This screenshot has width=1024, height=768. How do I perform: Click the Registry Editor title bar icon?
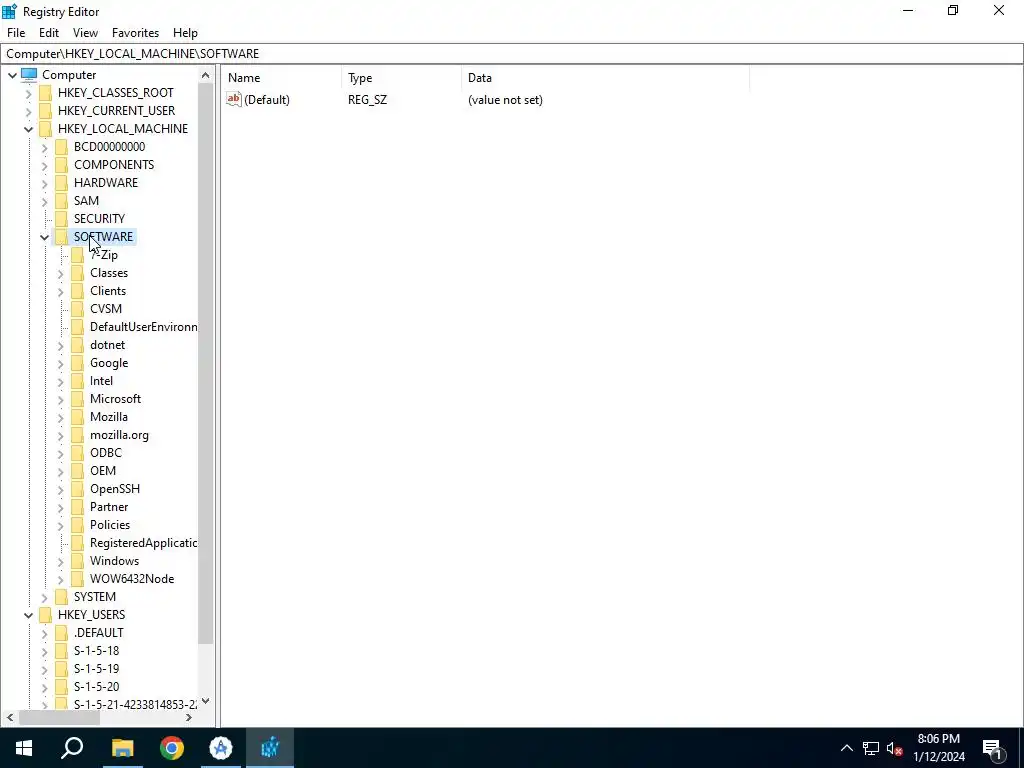pos(10,11)
